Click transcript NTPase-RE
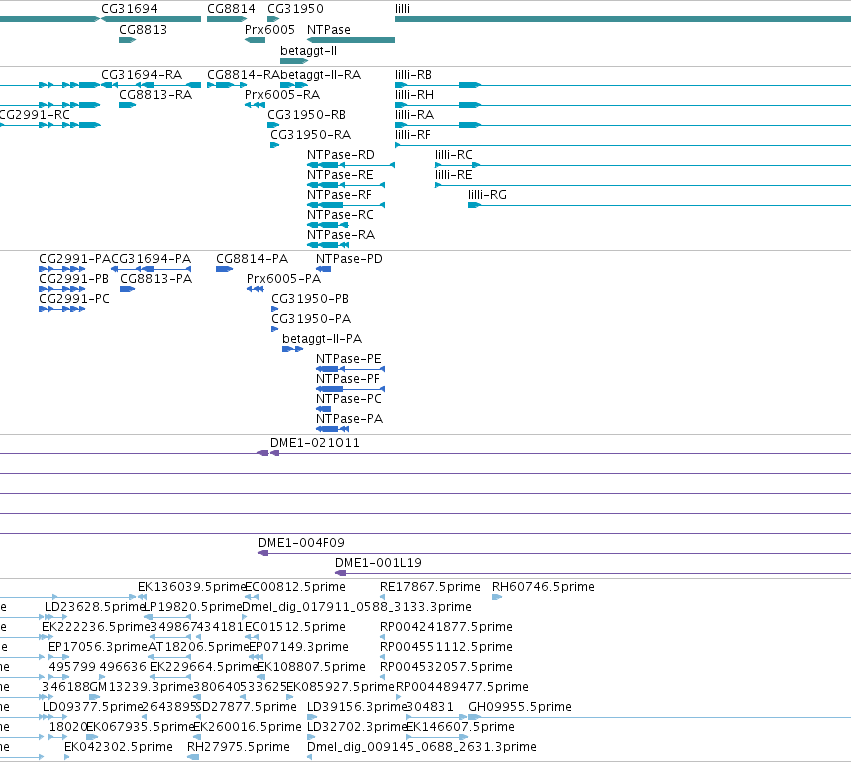Viewport: 851px width, 762px height. [340, 175]
